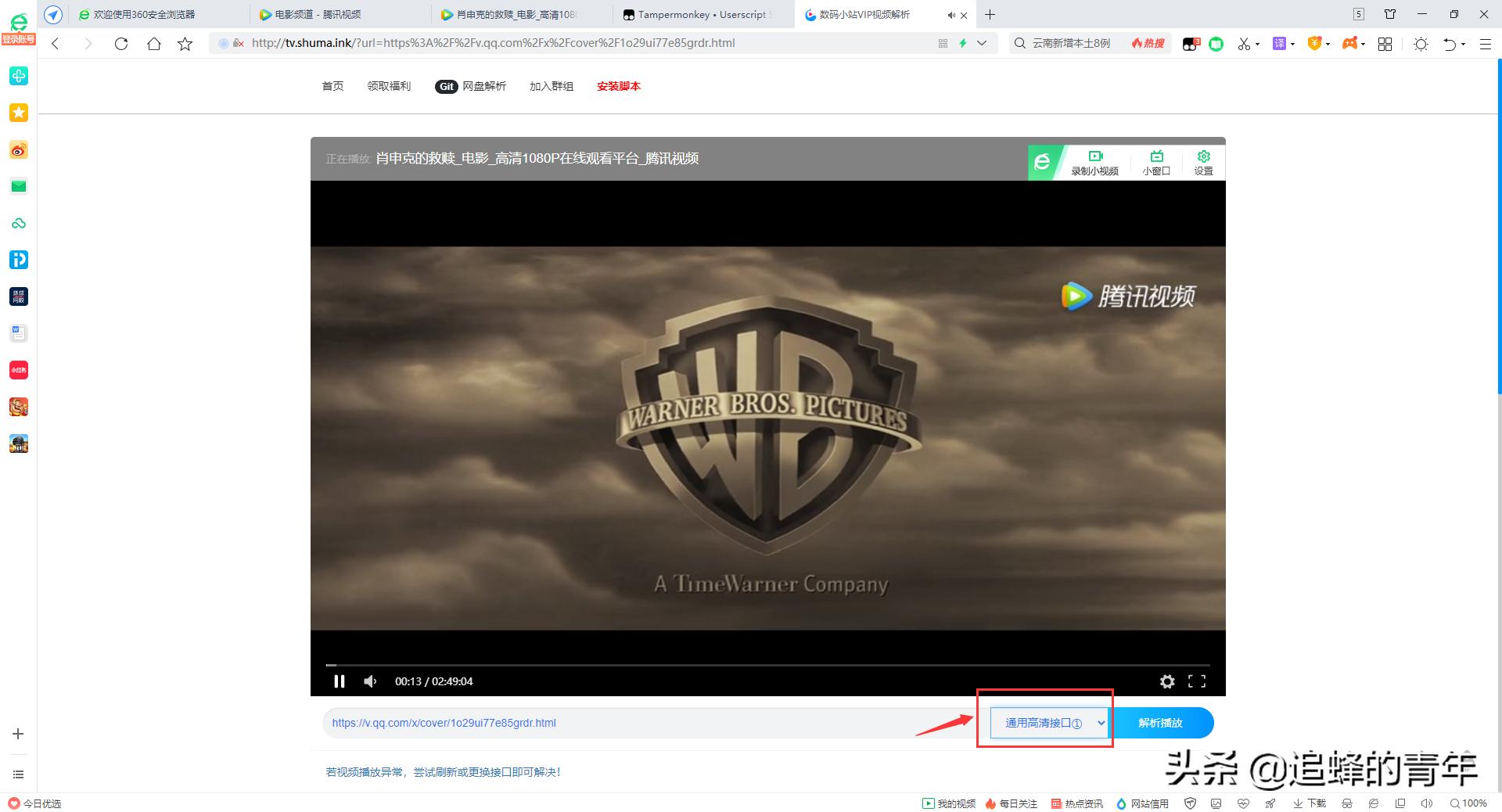Viewport: 1502px width, 812px height.
Task: Click the 解析播放 button
Action: tap(1160, 723)
